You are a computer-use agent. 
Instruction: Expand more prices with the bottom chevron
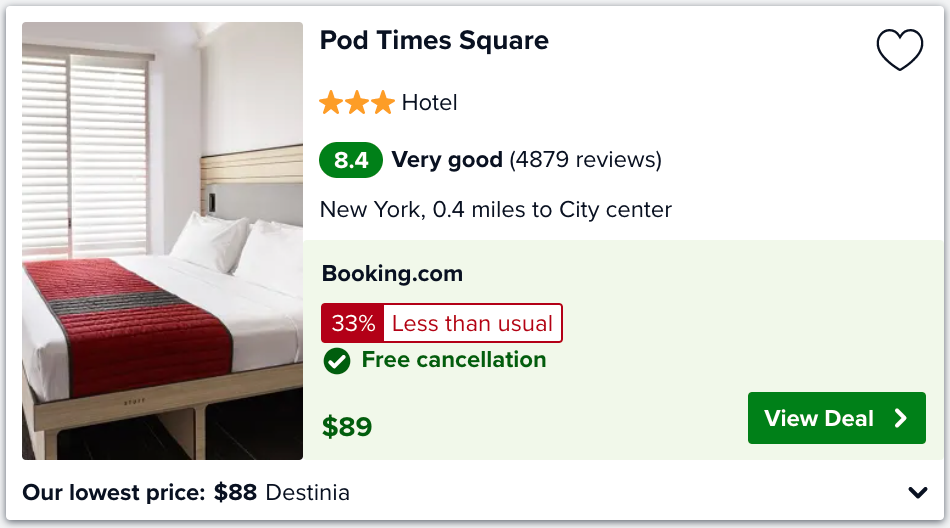click(918, 492)
